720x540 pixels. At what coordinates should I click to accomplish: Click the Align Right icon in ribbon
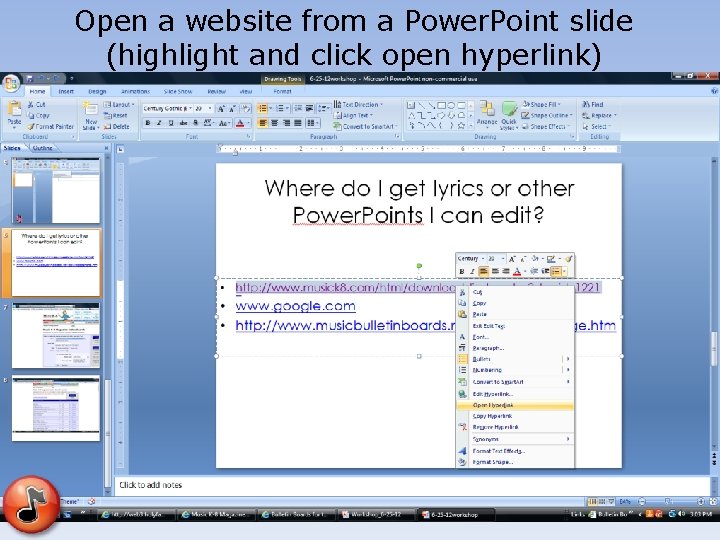click(x=286, y=123)
